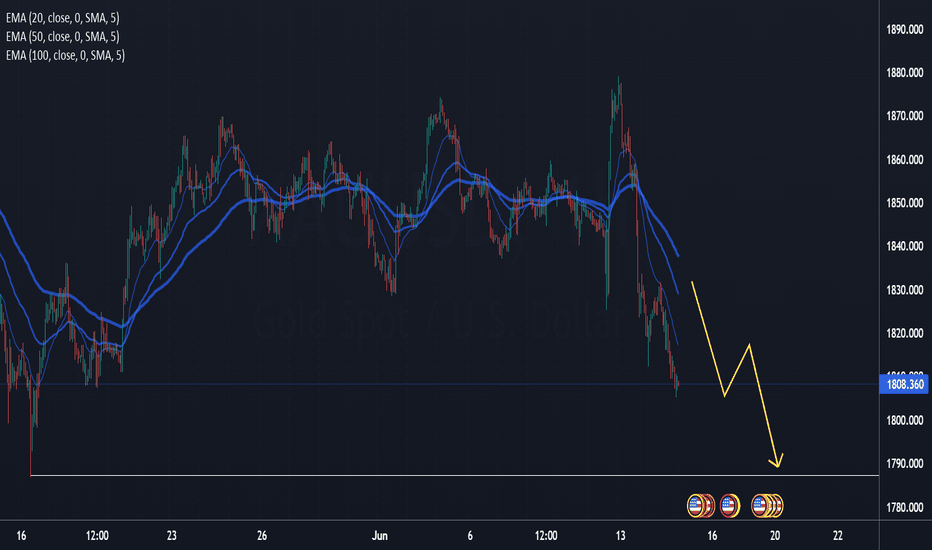This screenshot has width=932, height=550.
Task: Click the 20 date label on time axis
Action: 774,536
